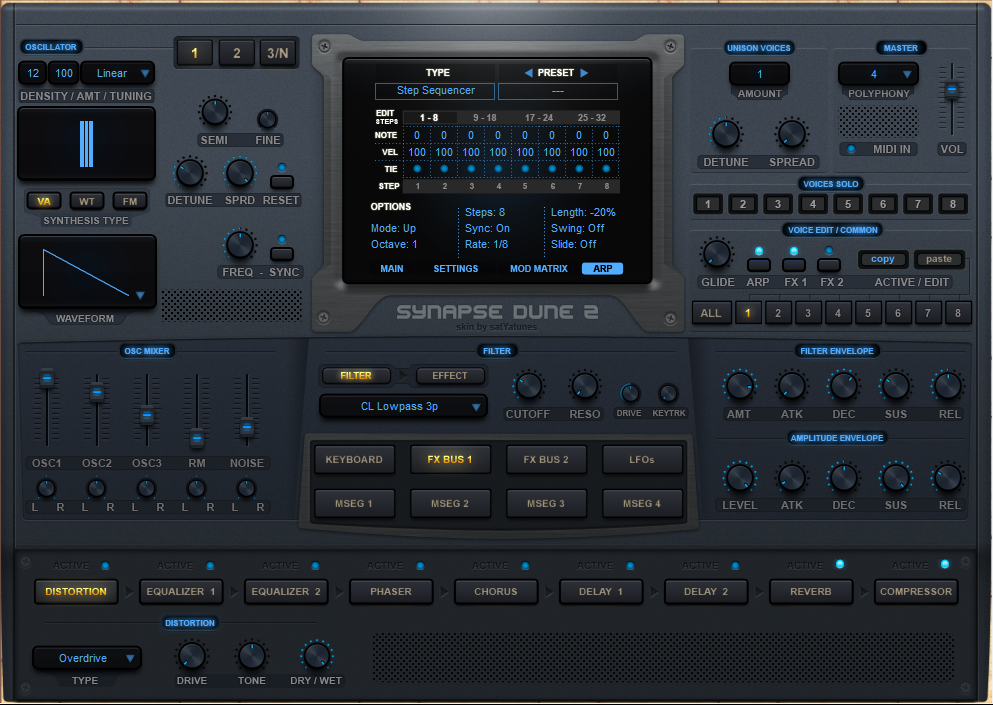This screenshot has width=993, height=705.
Task: Click the Unison SPREAD knob
Action: tap(792, 134)
